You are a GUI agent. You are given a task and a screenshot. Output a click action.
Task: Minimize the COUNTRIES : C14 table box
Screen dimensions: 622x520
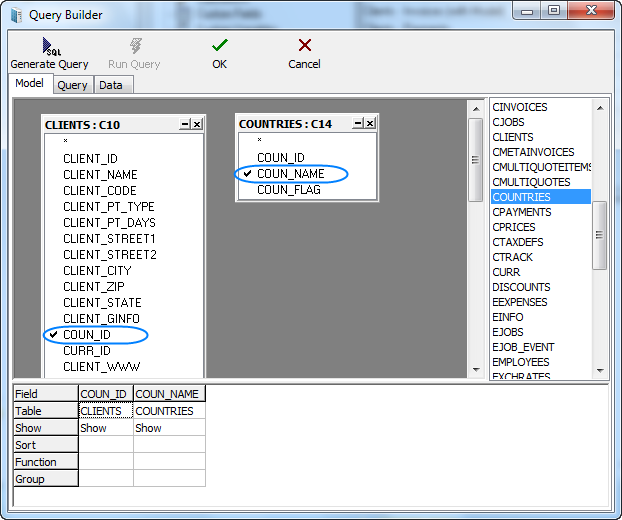(358, 123)
